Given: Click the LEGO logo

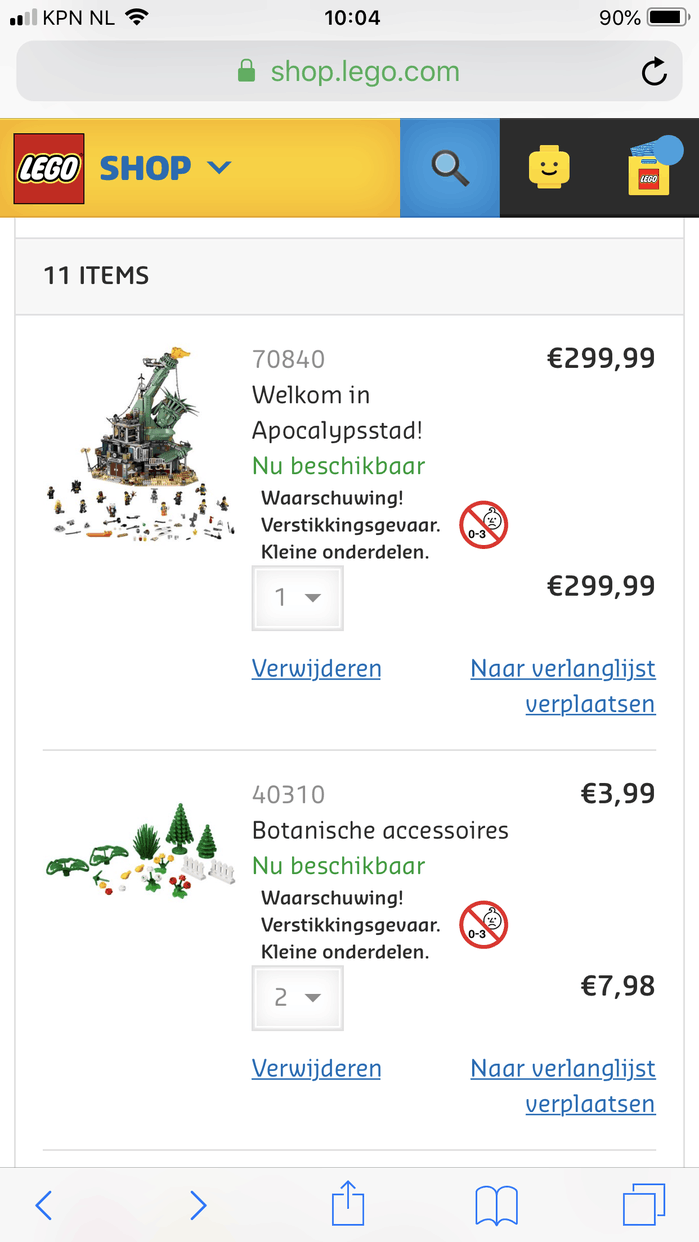Looking at the screenshot, I should click(x=48, y=168).
